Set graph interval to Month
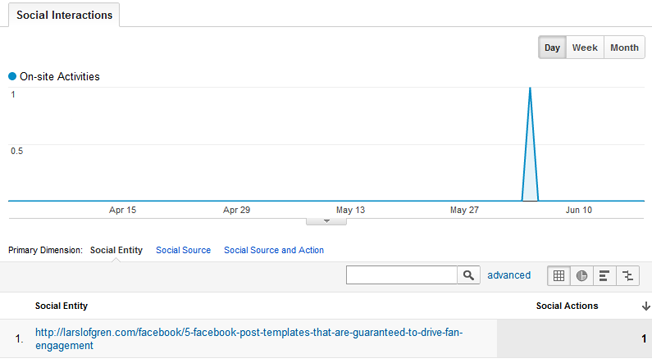 click(x=624, y=47)
